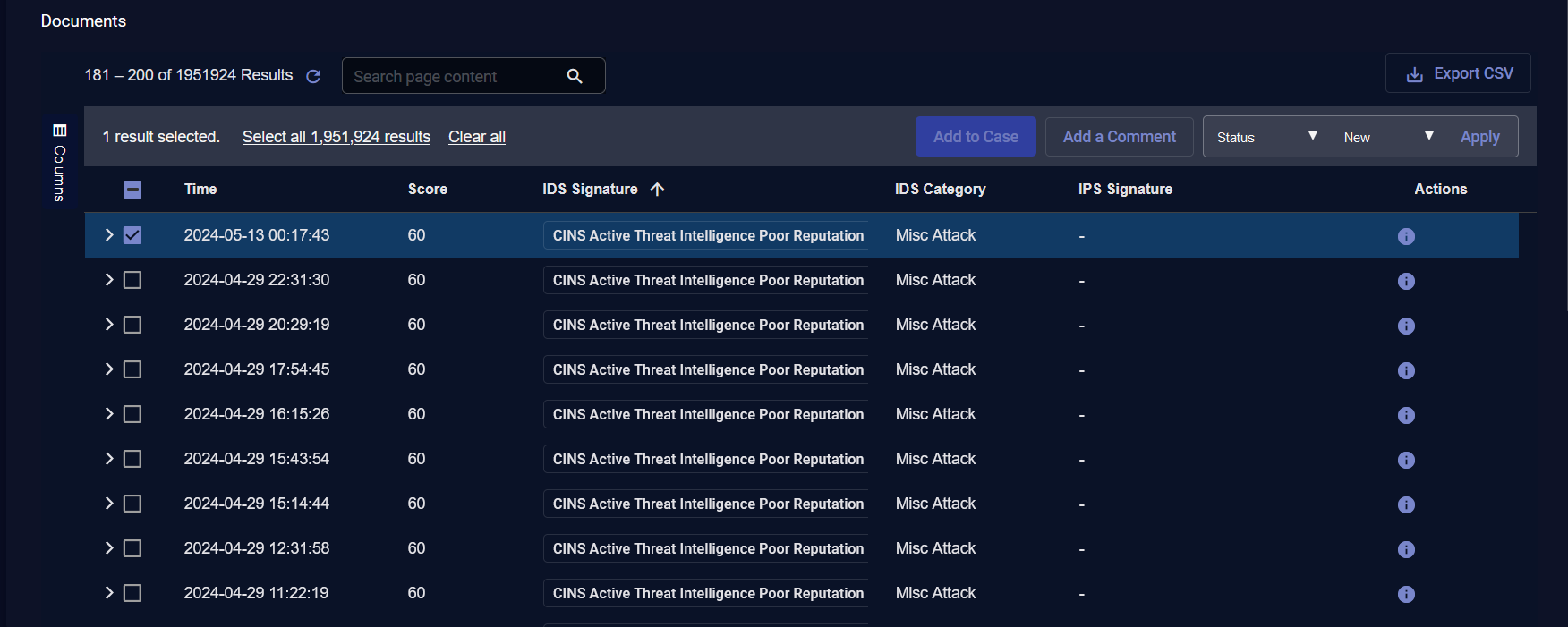Open info for the 2024-05-13 00:17:43 row

point(1406,236)
